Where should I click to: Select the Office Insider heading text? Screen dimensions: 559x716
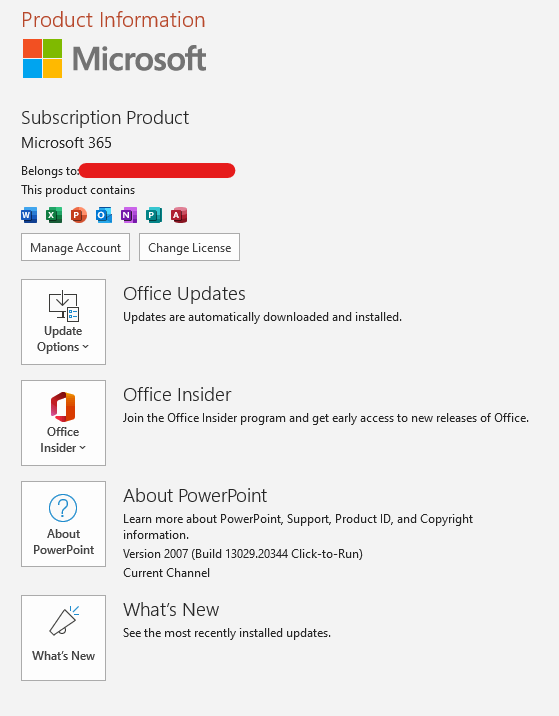(x=177, y=395)
